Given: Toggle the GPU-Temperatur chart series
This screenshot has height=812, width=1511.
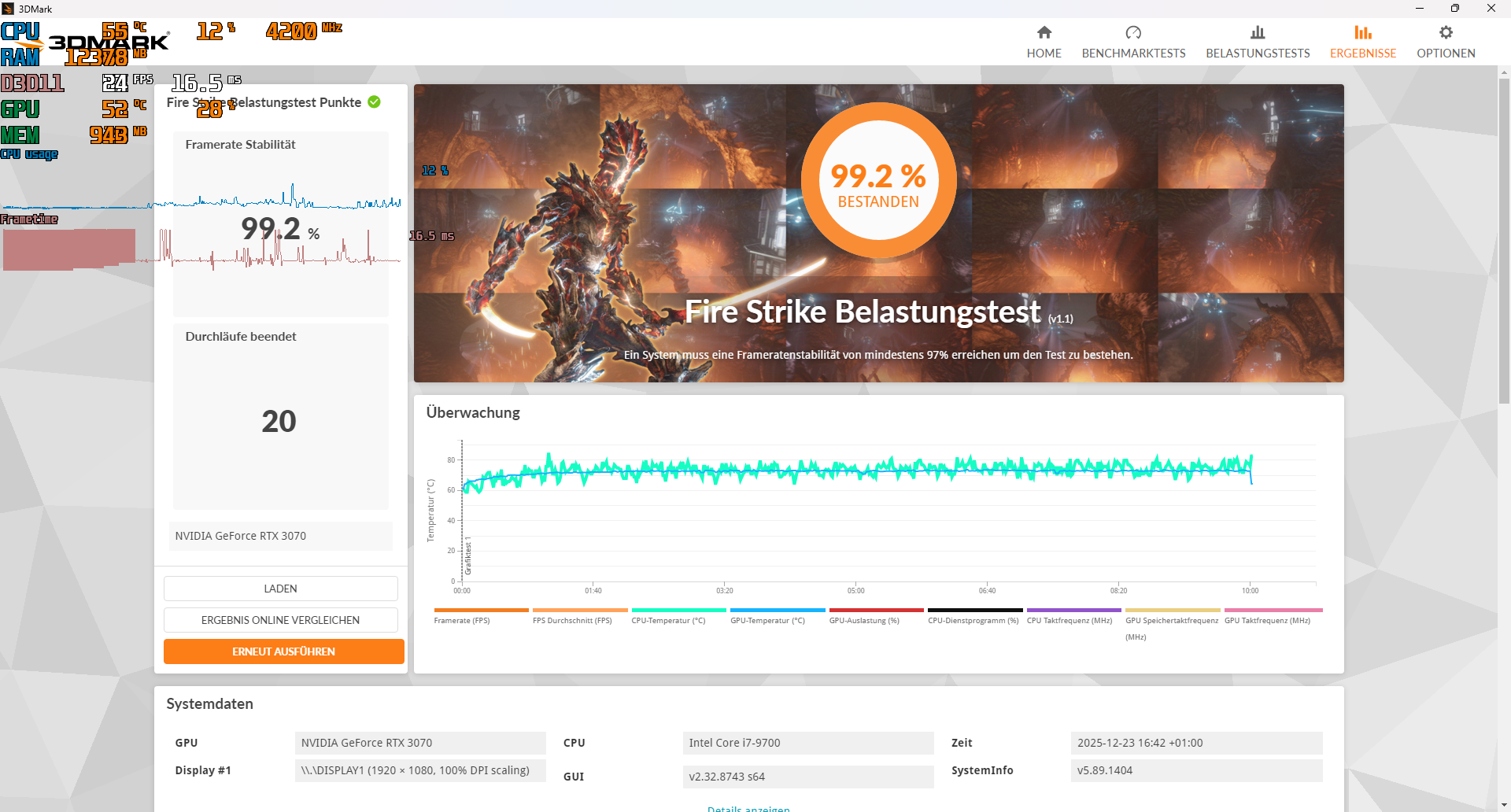Looking at the screenshot, I should pyautogui.click(x=778, y=616).
